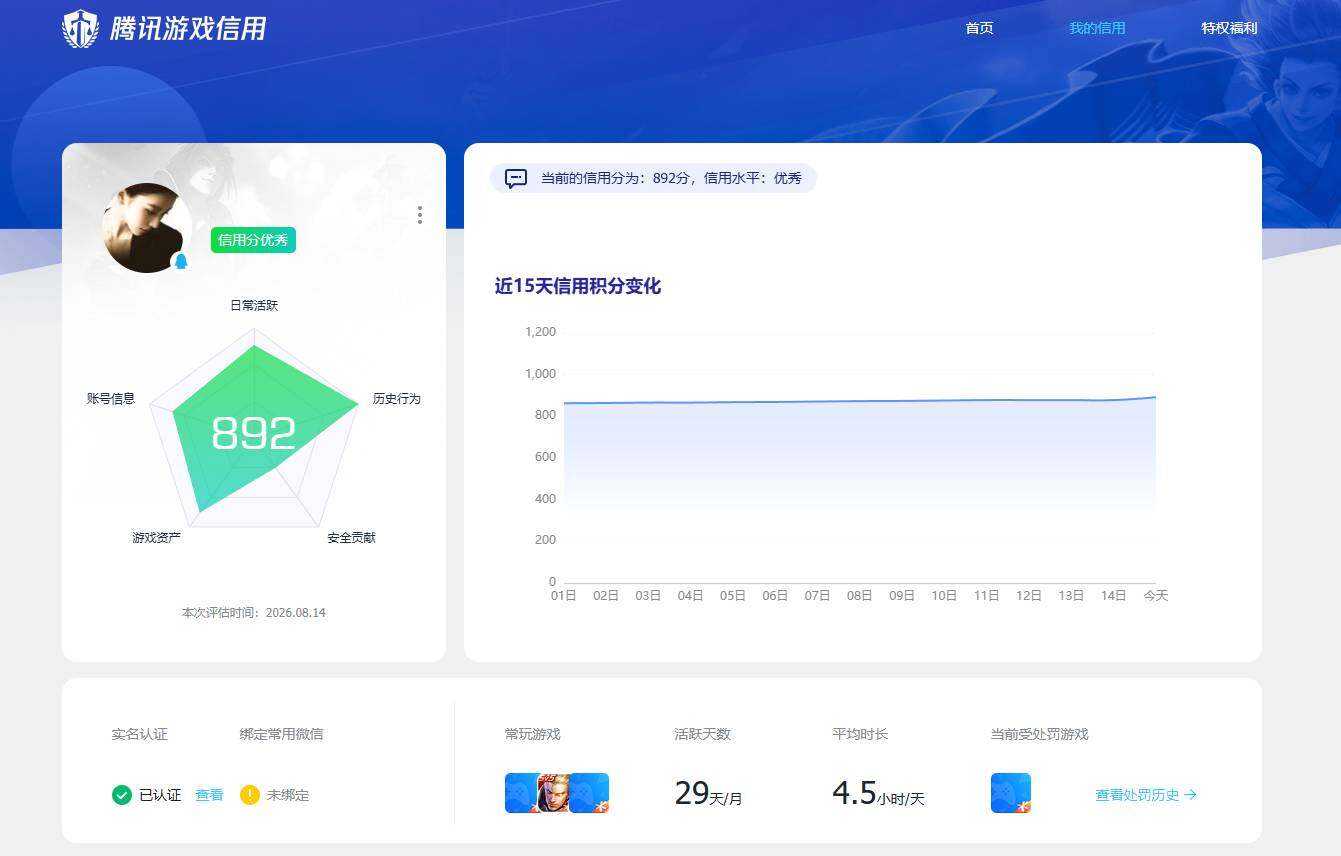1341x856 pixels.
Task: Open the three-dot menu on the profile card
Action: coord(420,215)
